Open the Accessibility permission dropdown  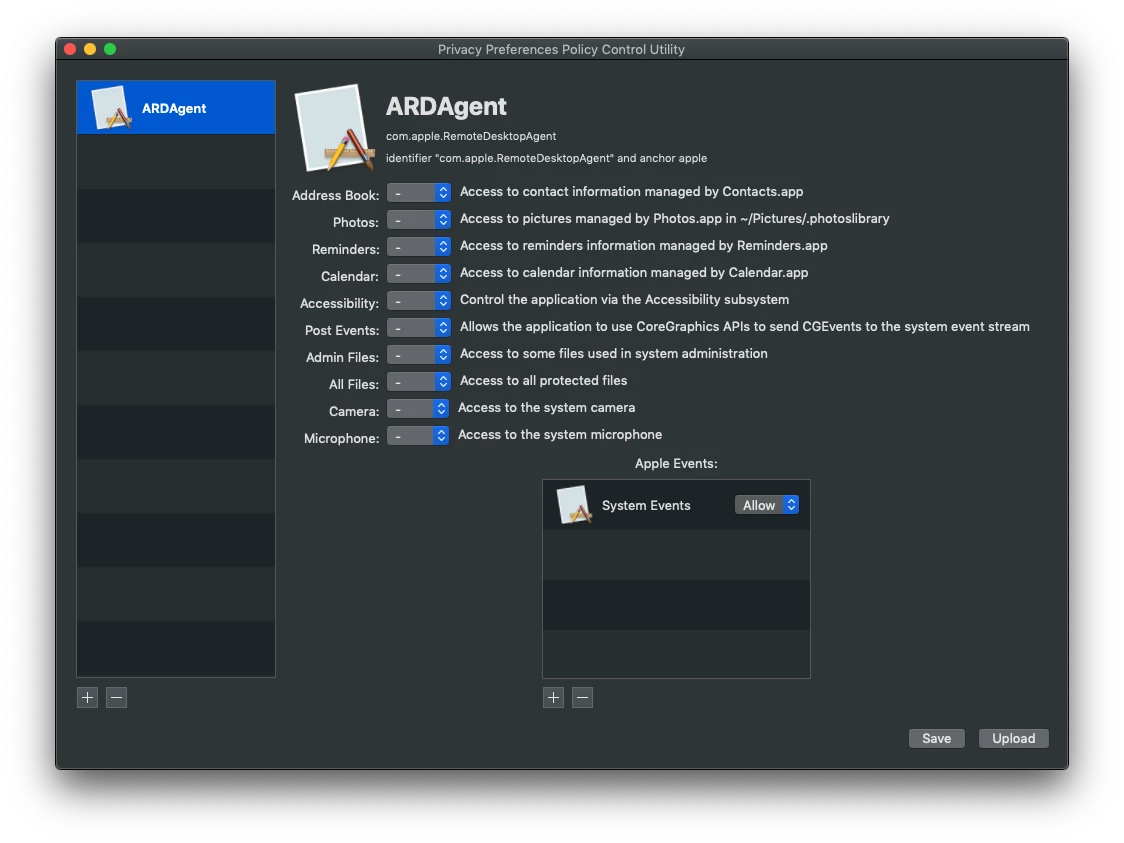pos(419,300)
